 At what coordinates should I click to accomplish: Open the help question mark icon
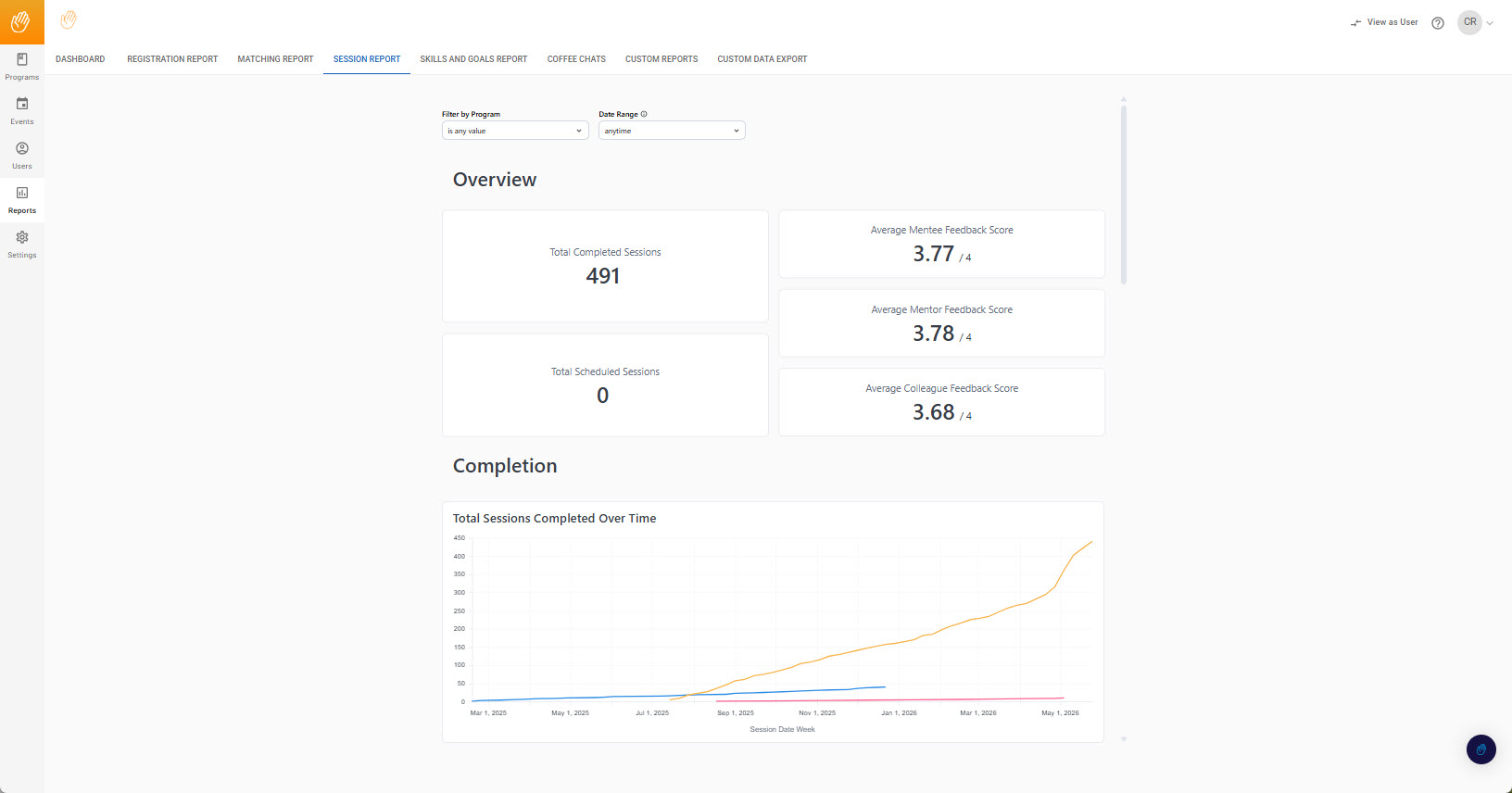point(1438,23)
